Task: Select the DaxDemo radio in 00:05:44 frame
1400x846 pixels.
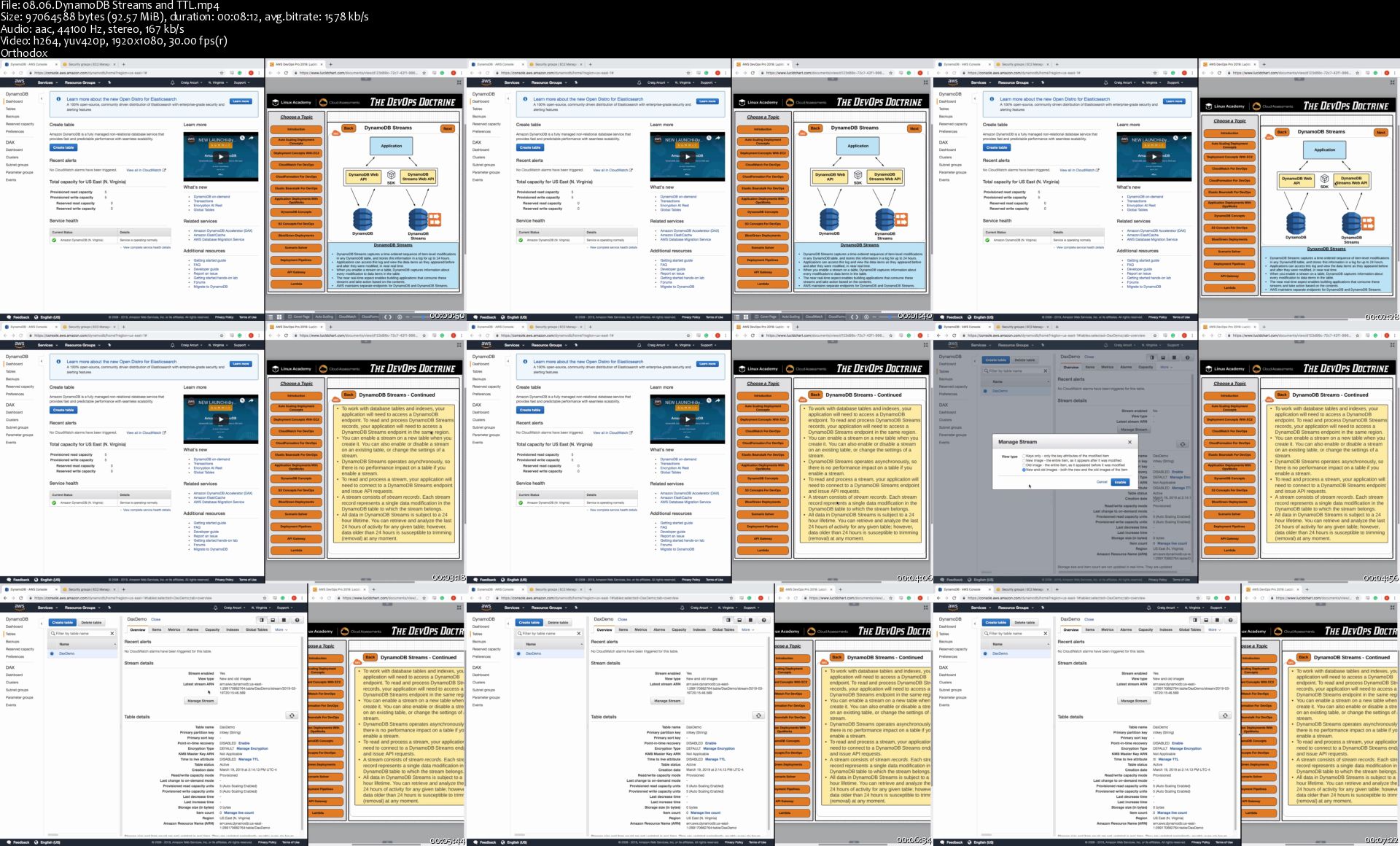Action: (x=52, y=653)
